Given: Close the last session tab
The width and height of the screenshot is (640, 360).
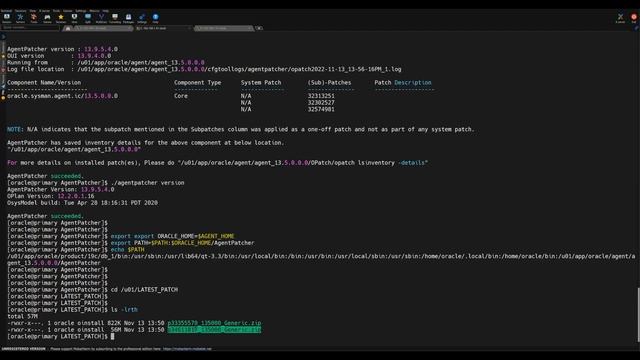Looking at the screenshot, I should (x=250, y=28).
